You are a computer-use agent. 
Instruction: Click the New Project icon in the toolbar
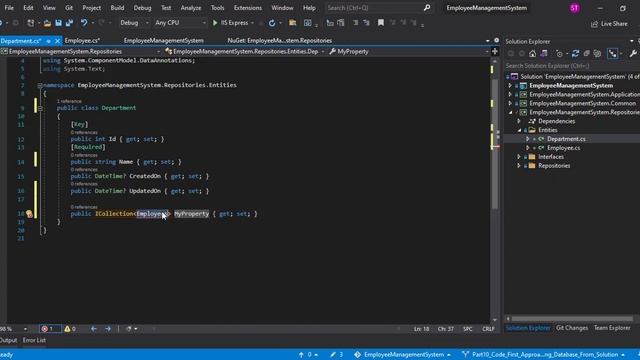tap(31, 23)
